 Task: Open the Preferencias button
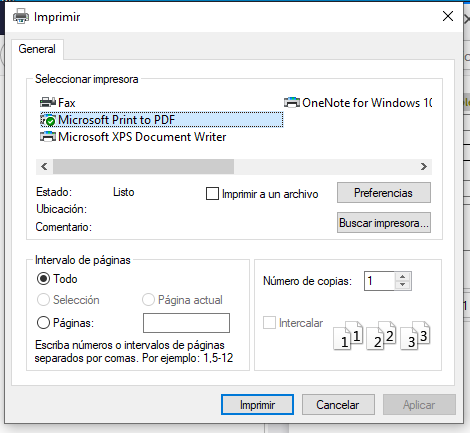pos(384,193)
